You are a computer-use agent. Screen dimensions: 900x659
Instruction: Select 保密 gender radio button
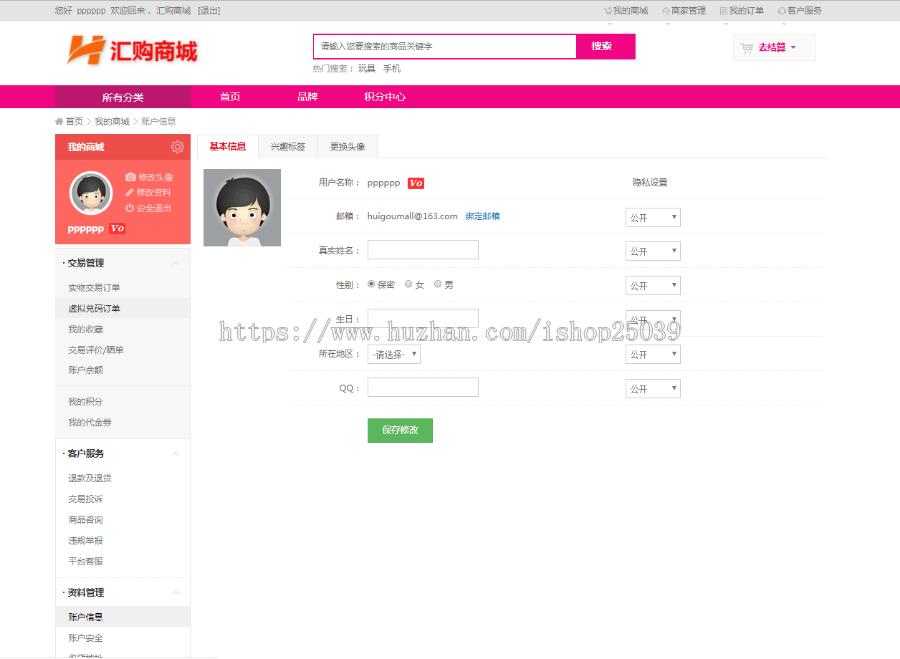click(371, 284)
